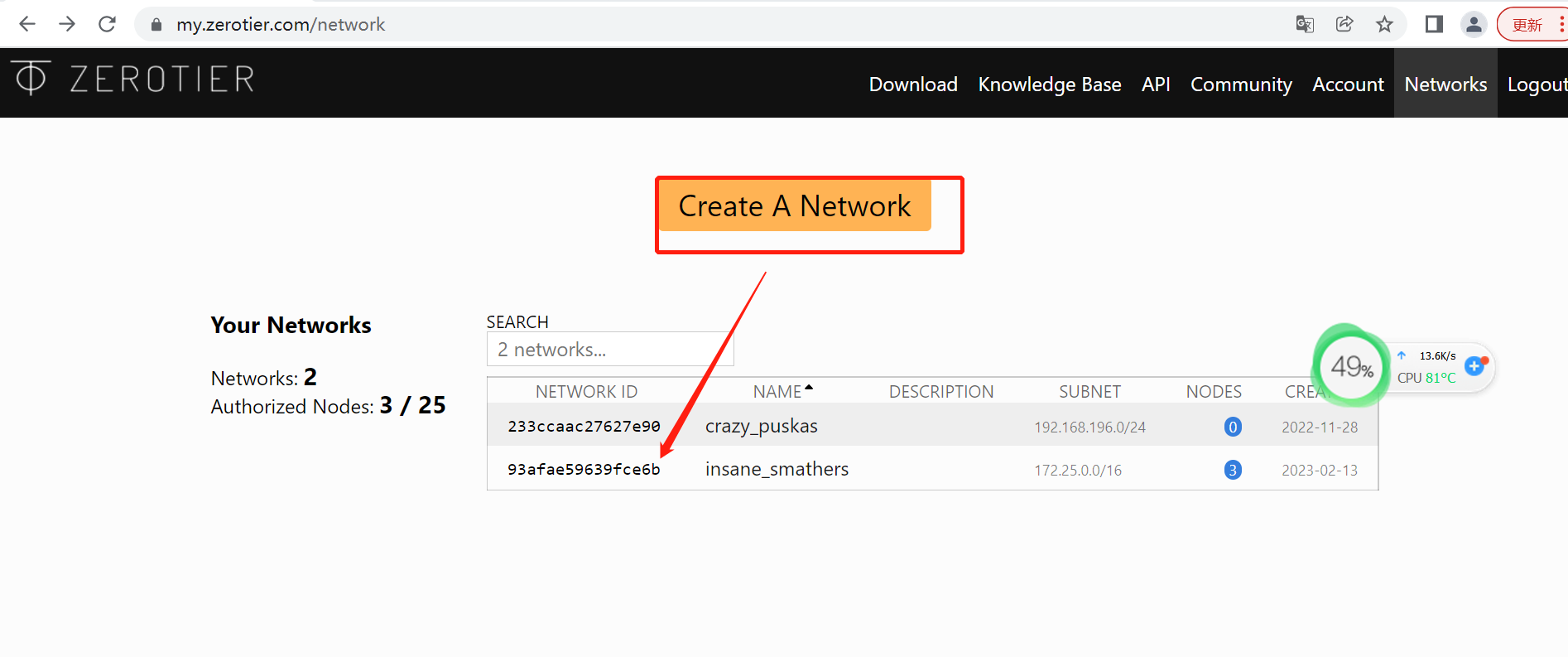Select the insane_smathers network name
This screenshot has height=657, width=1568.
click(777, 469)
